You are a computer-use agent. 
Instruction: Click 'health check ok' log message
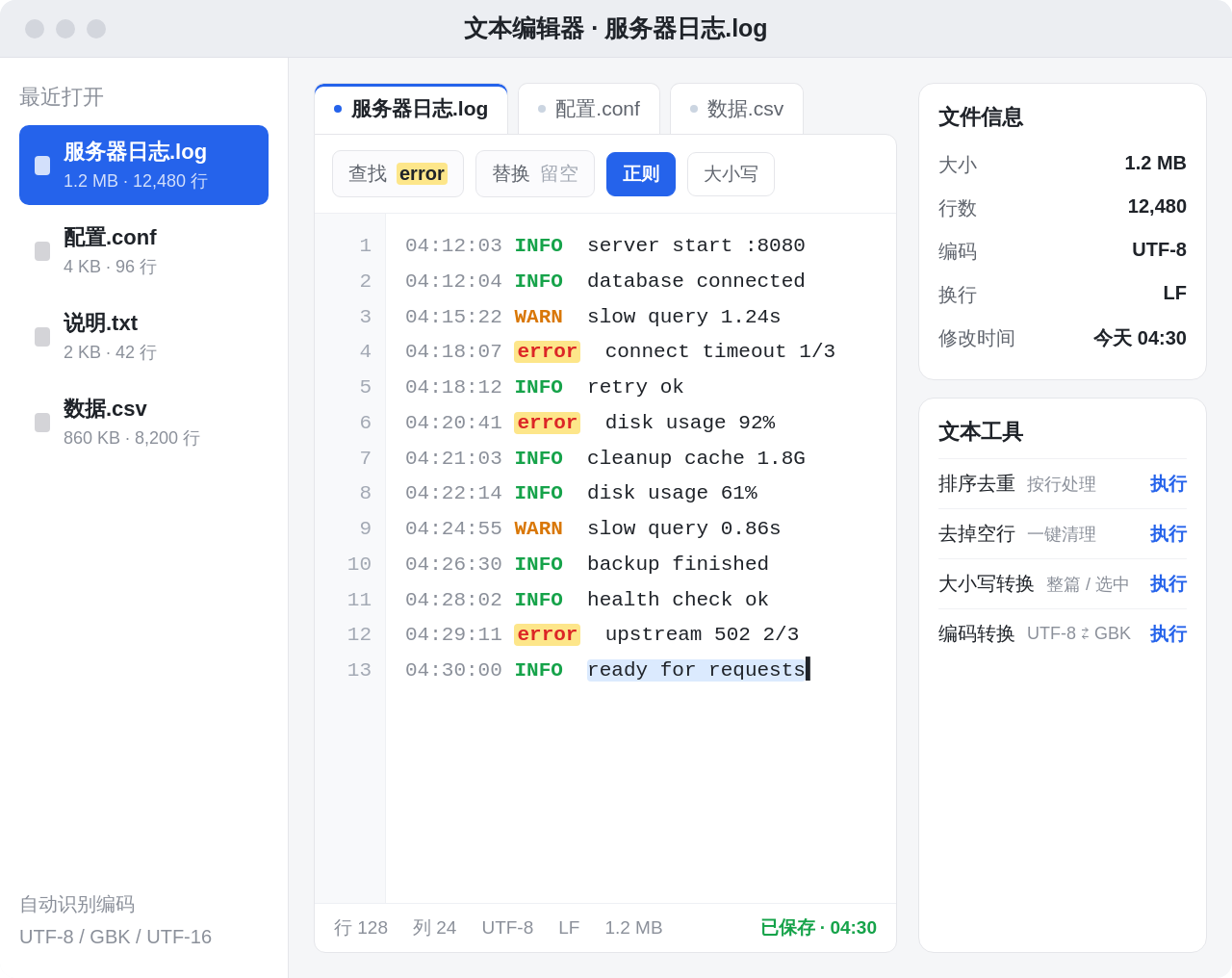678,600
